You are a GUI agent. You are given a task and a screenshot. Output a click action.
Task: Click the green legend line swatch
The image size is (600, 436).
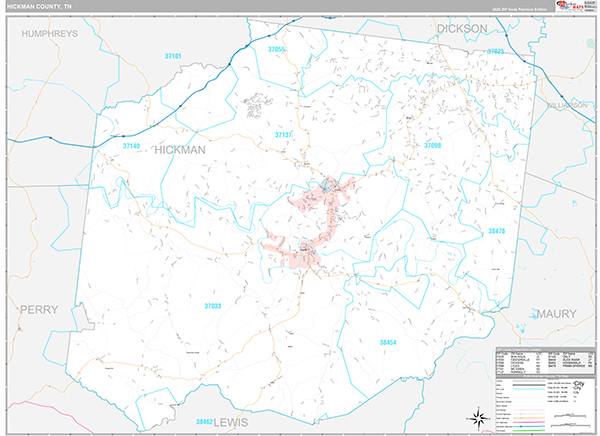tap(529, 430)
